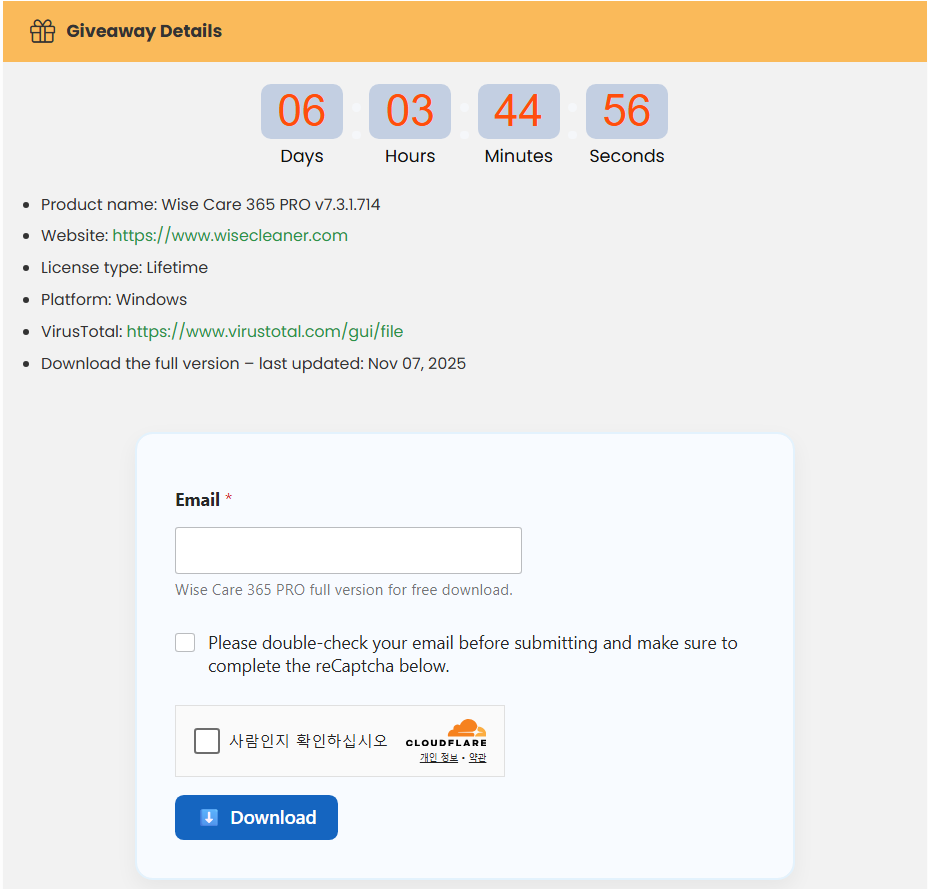Open the VirusTotal file report link
Viewport: 928px width, 889px height.
[x=265, y=331]
